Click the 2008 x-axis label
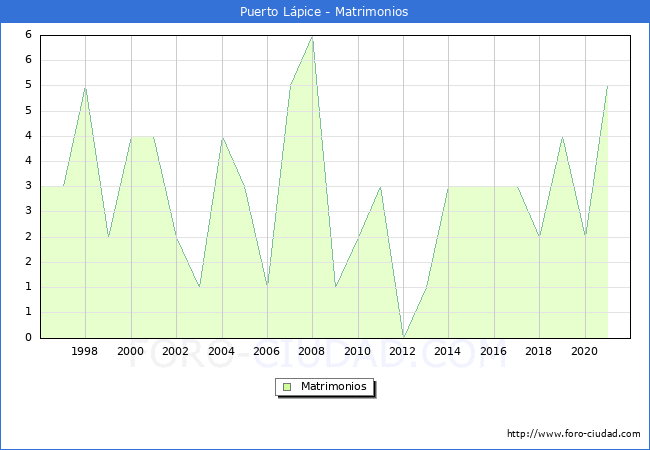The image size is (650, 450). point(312,351)
